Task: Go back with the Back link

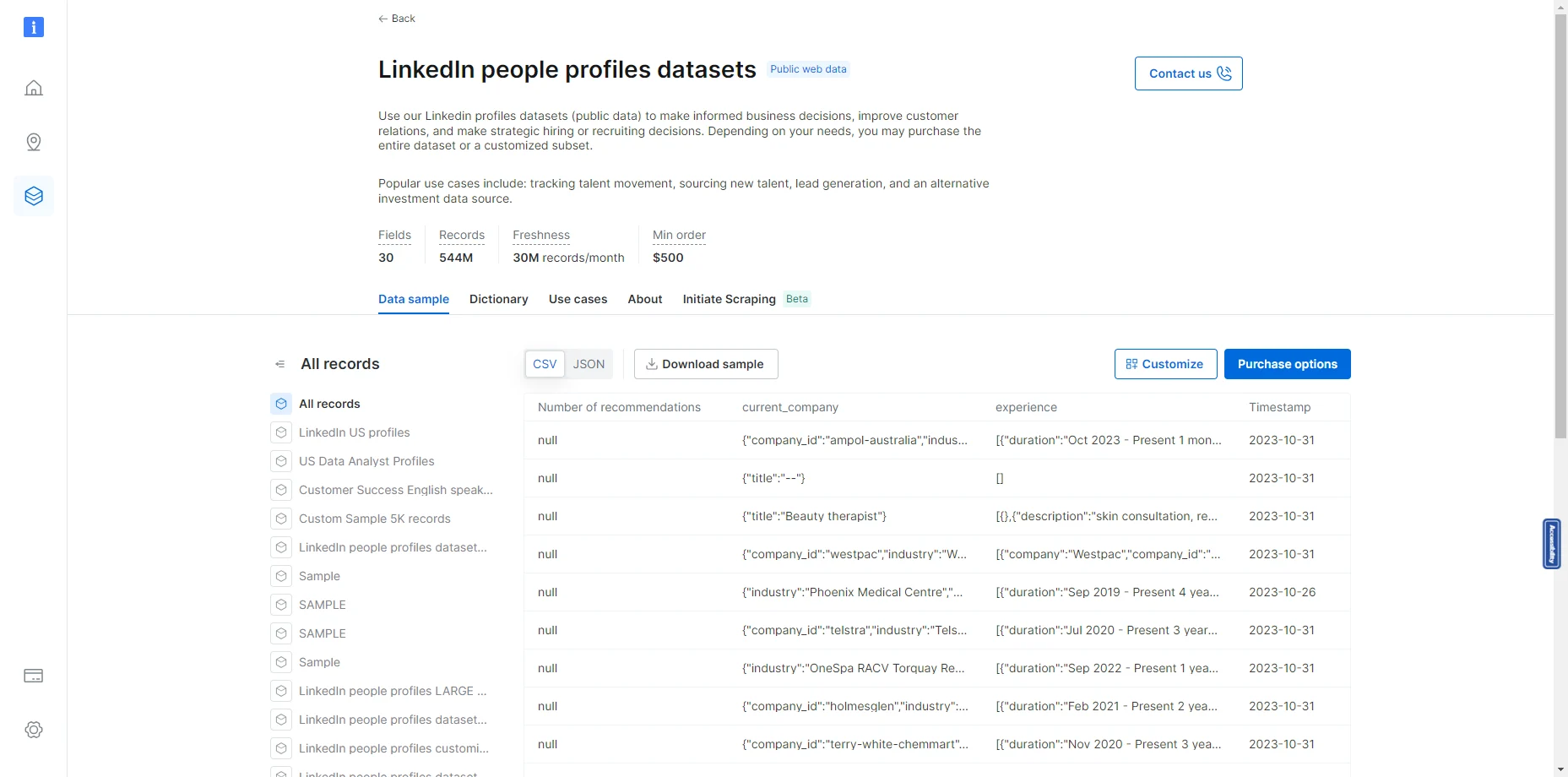Action: [x=396, y=19]
